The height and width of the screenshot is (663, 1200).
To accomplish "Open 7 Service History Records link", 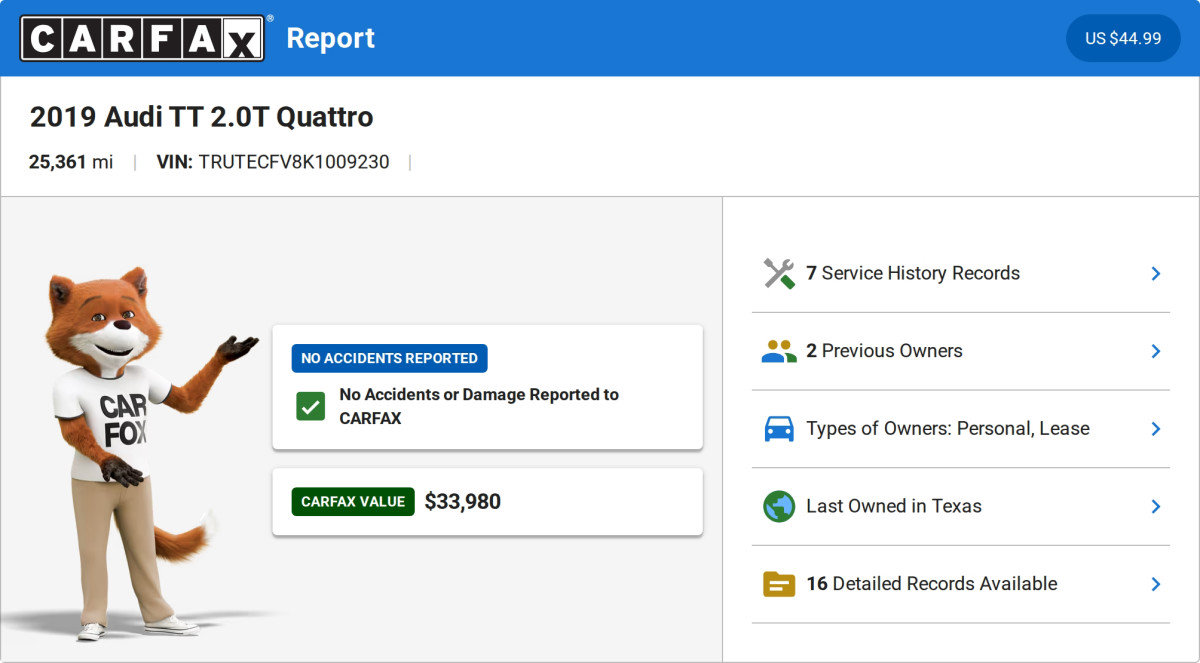I will tap(913, 273).
